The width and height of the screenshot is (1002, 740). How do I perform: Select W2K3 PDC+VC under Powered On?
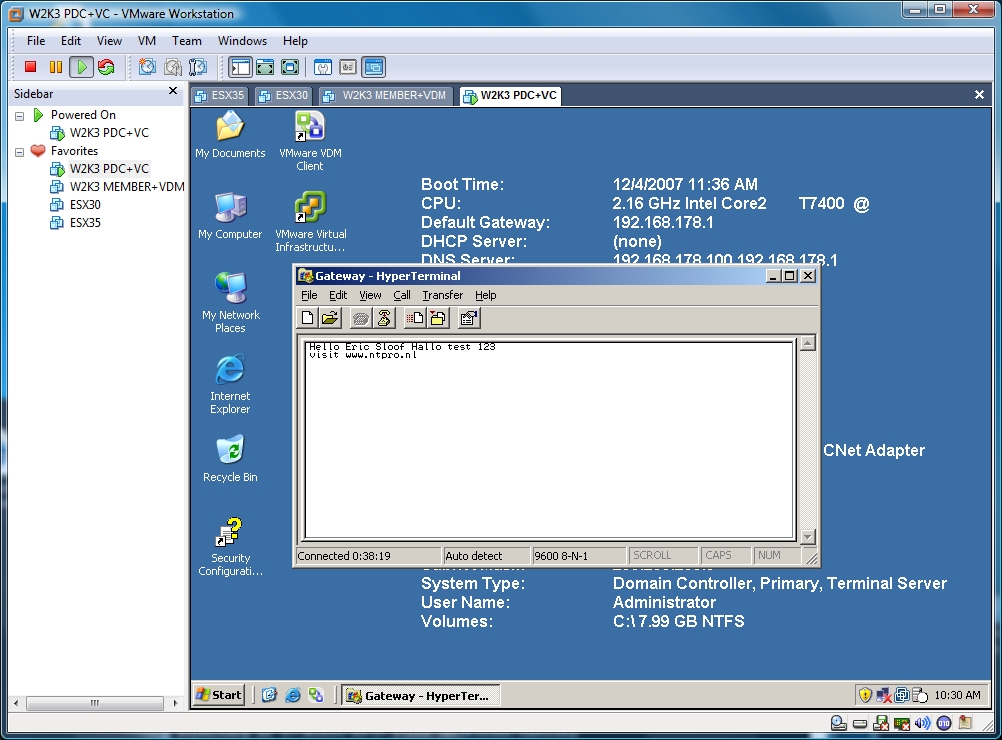click(x=109, y=133)
